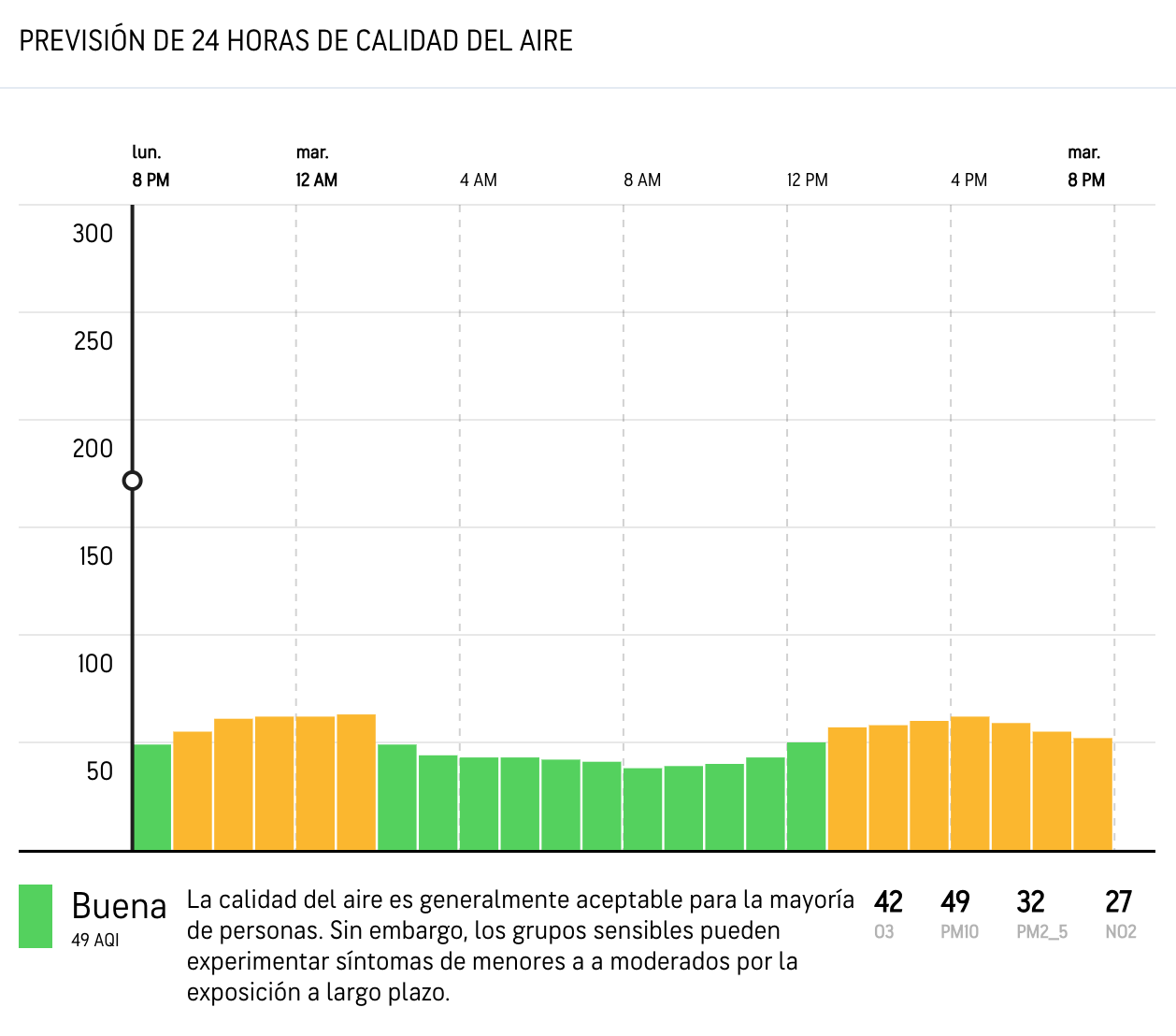Click the tallest orange bar after 12 AM
Image resolution: width=1176 pixels, height=1036 pixels.
click(x=356, y=783)
